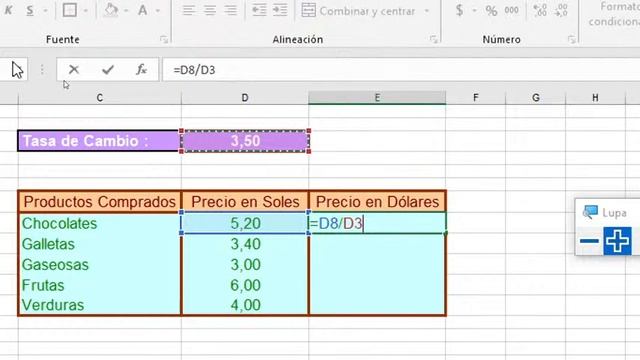
Task: Select column E header
Action: click(377, 98)
